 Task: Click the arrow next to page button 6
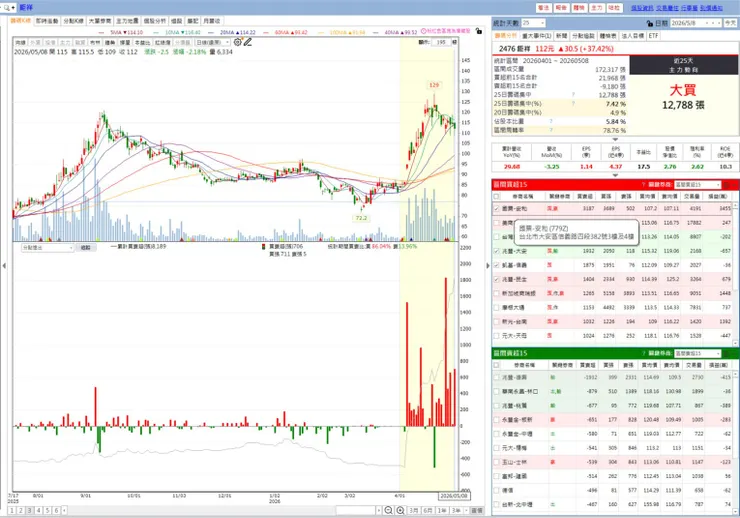(x=64, y=510)
